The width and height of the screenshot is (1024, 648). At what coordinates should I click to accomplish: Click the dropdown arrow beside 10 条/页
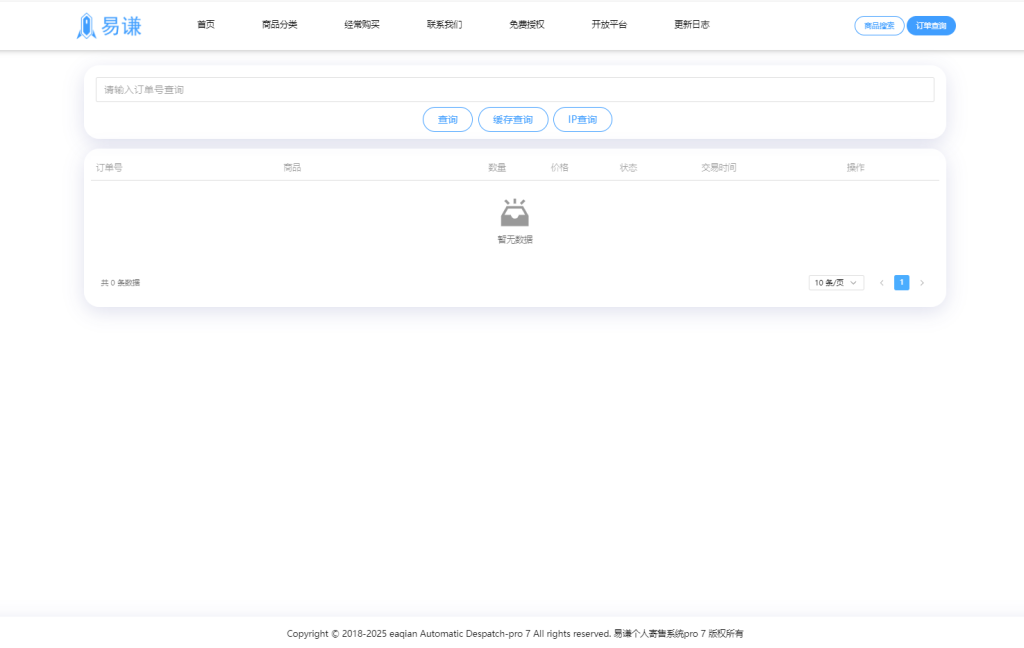[853, 282]
